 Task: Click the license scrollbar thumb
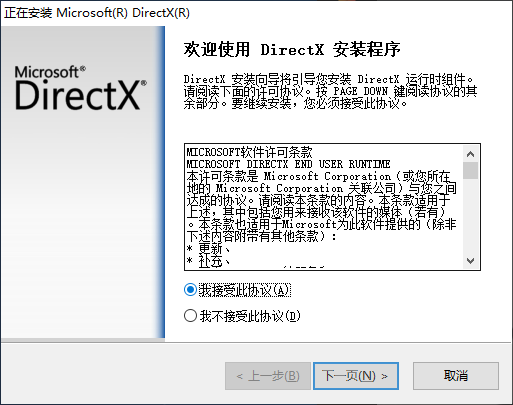point(470,170)
